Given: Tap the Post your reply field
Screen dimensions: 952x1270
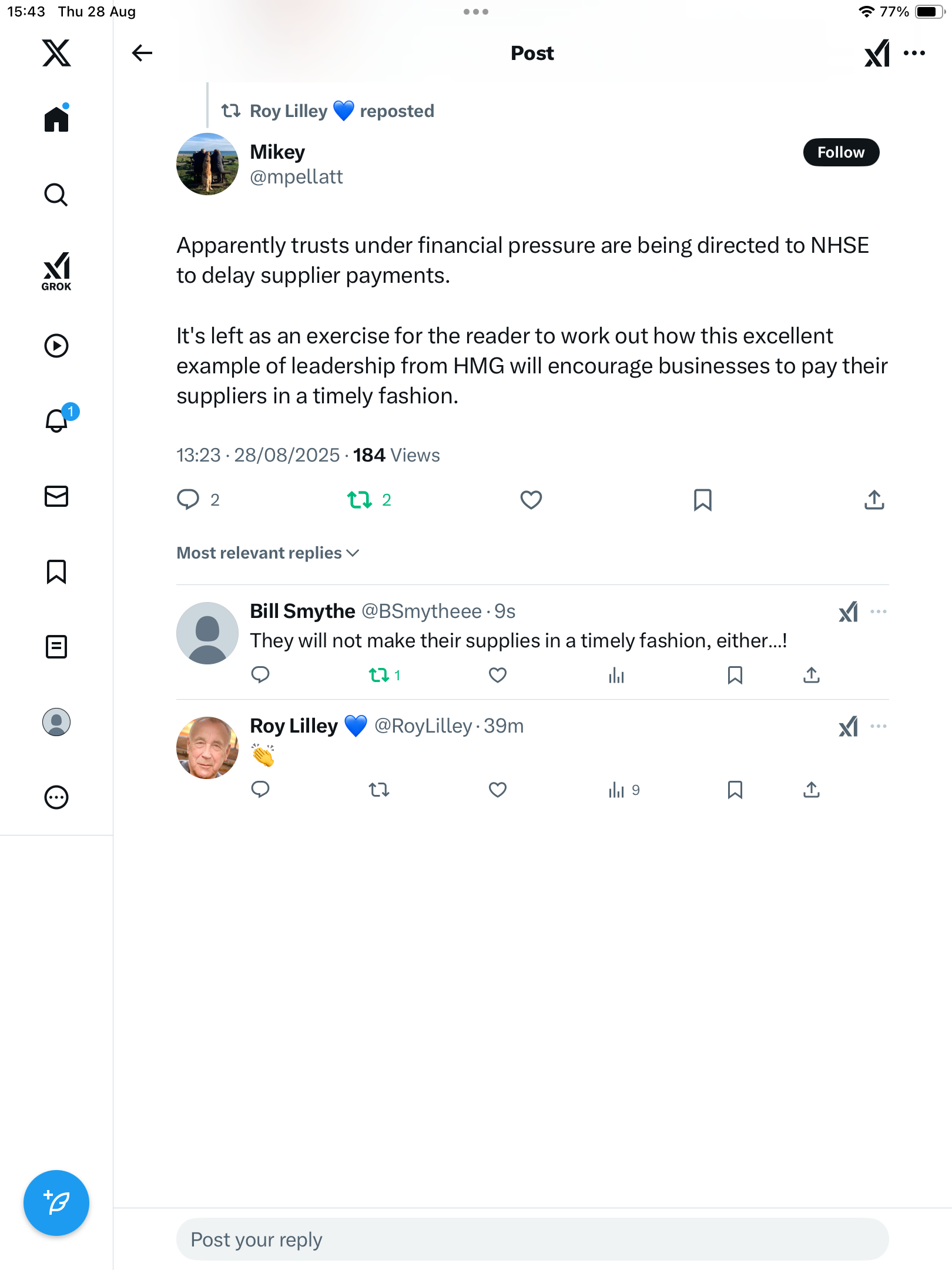Looking at the screenshot, I should (532, 1239).
